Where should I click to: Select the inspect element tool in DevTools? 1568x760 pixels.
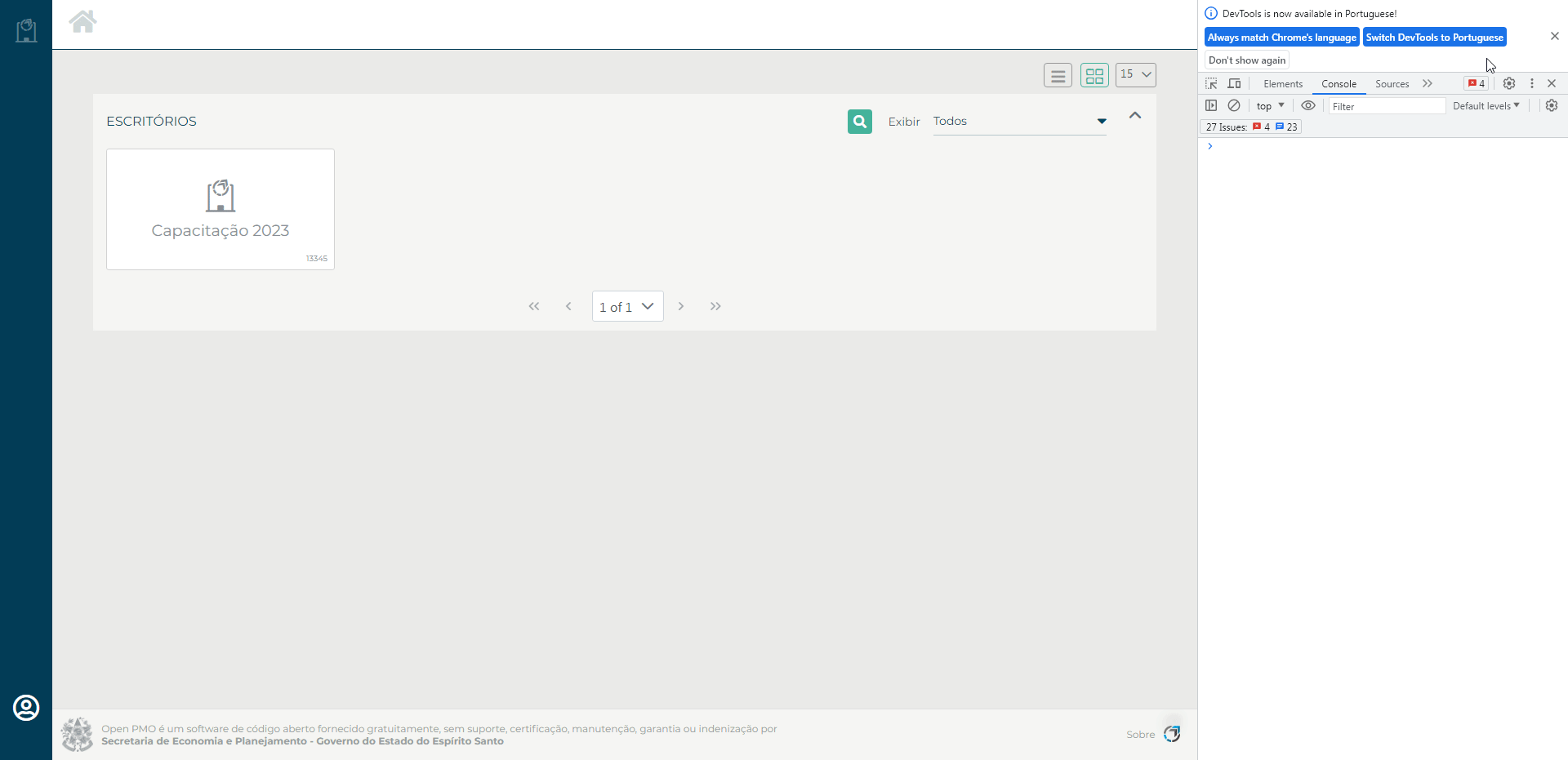1212,83
